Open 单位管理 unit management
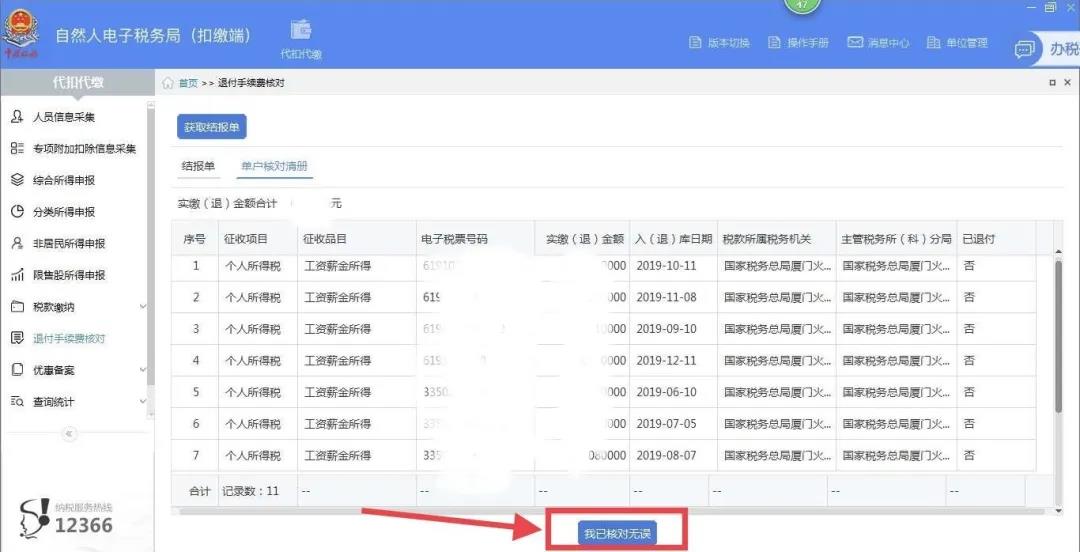The height and width of the screenshot is (552, 1080). click(958, 43)
